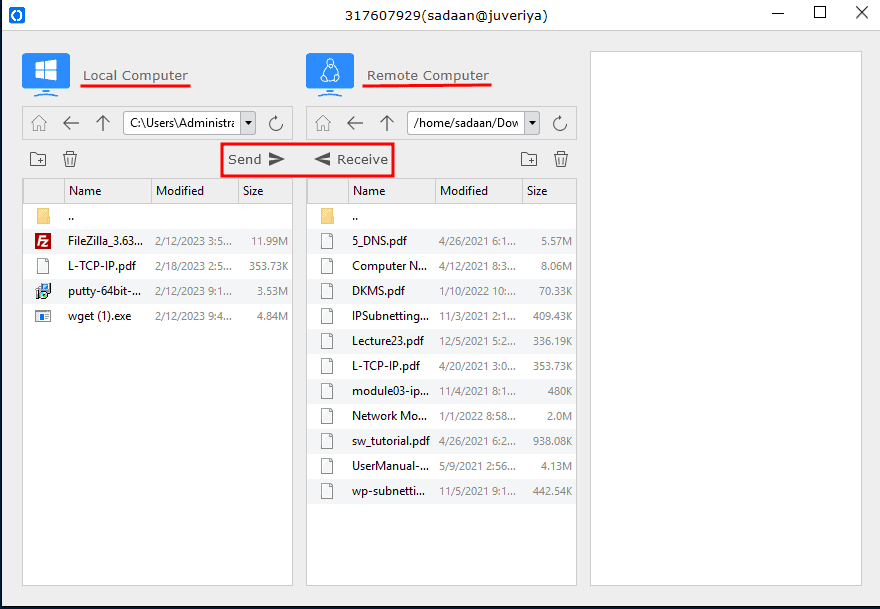Click the app icon in the title bar
The width and height of the screenshot is (880, 609).
pyautogui.click(x=17, y=14)
